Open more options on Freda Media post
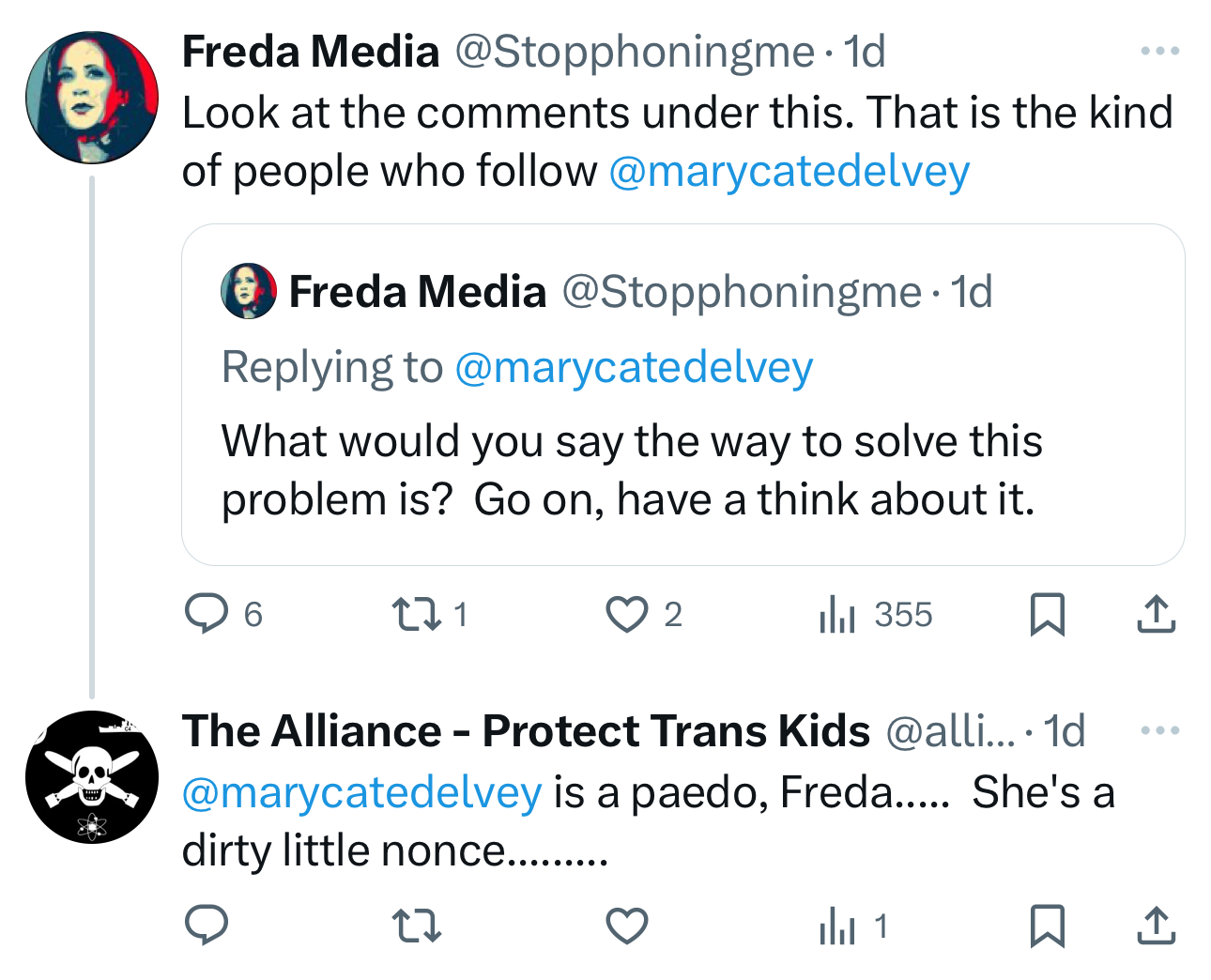Image resolution: width=1211 pixels, height=980 pixels. 1159,51
